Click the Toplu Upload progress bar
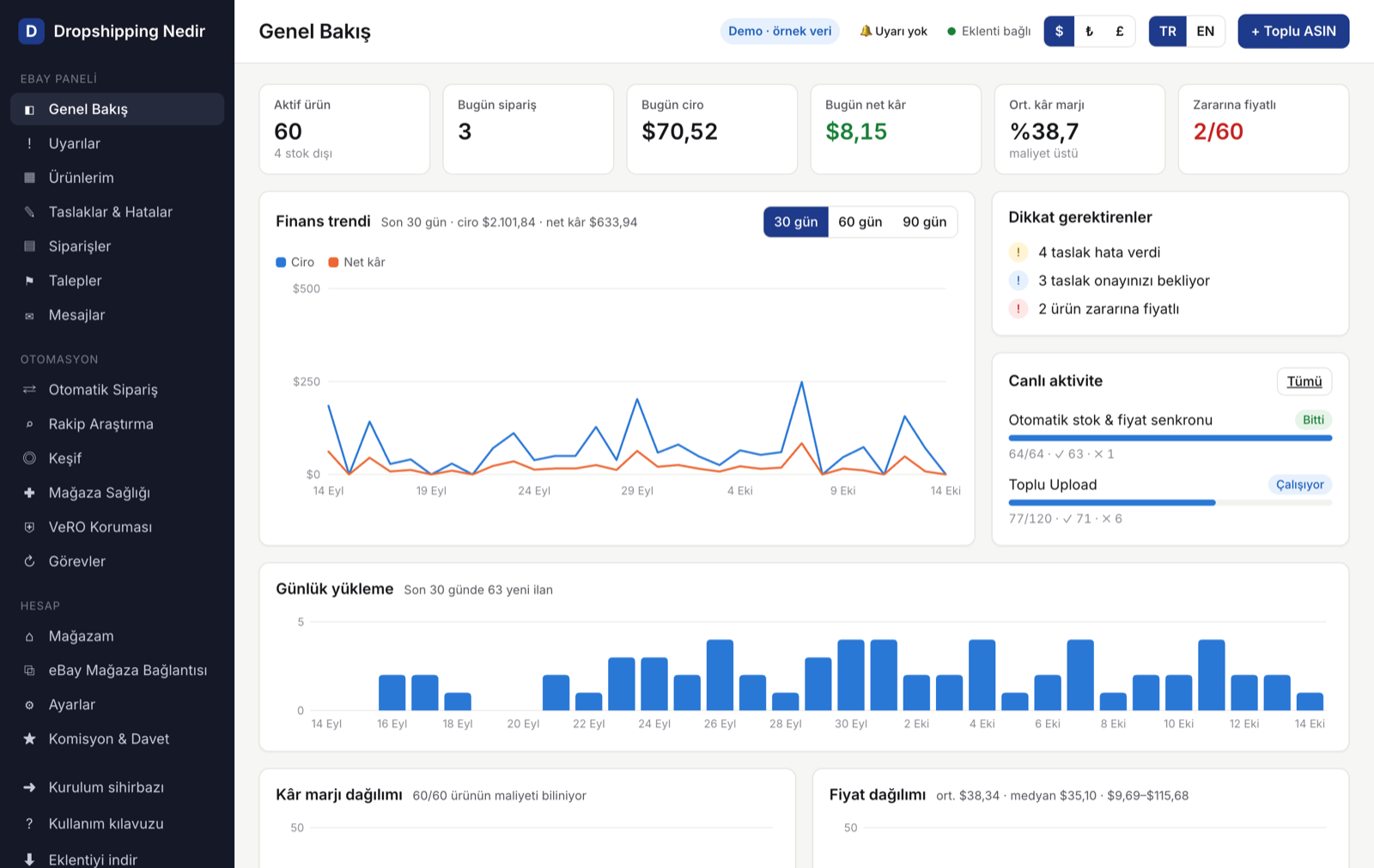This screenshot has height=868, width=1374. (1170, 502)
